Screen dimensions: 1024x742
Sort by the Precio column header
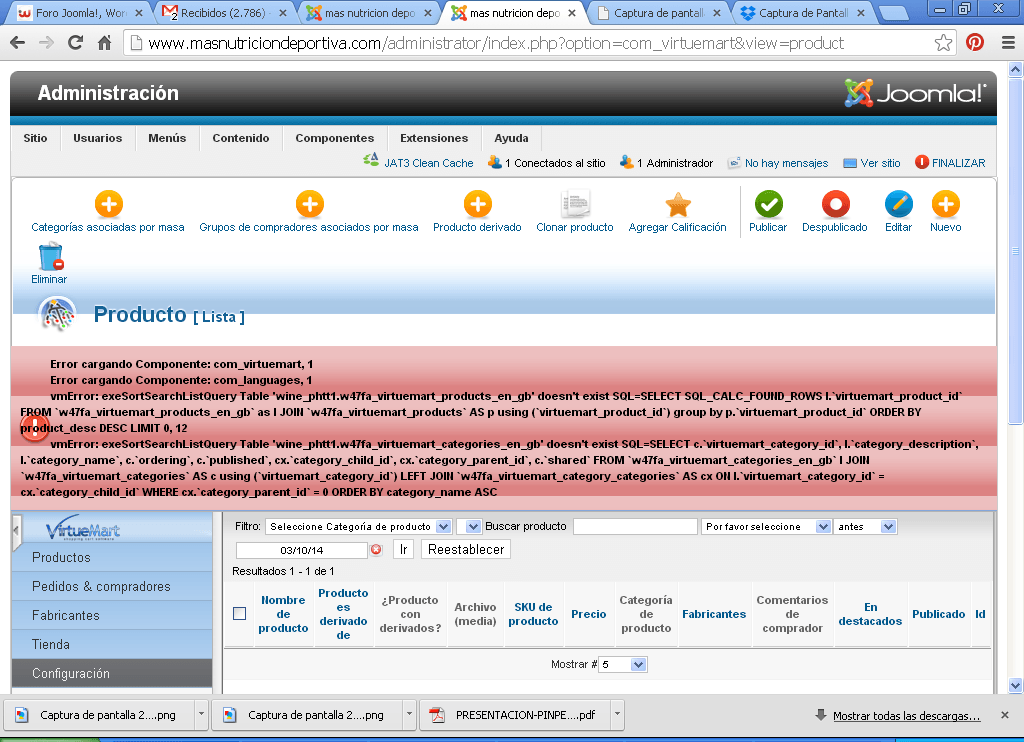click(588, 614)
